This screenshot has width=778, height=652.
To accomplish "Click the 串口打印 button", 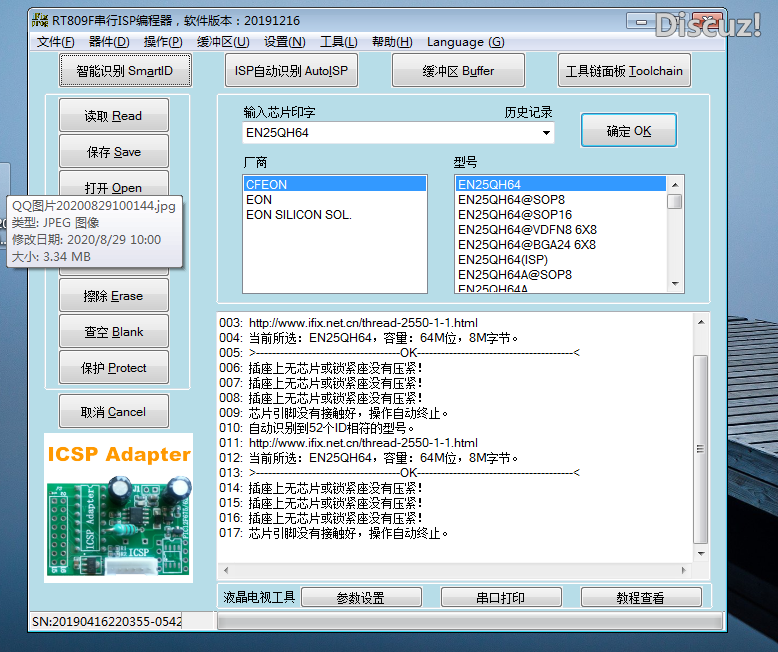I will pyautogui.click(x=501, y=597).
